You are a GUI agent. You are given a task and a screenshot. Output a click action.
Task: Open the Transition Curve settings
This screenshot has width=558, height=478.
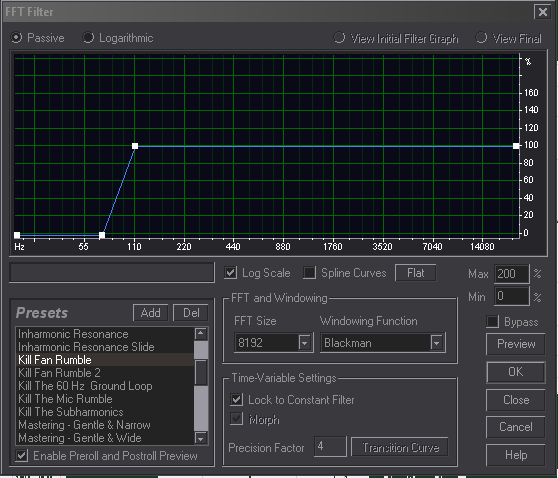click(400, 447)
